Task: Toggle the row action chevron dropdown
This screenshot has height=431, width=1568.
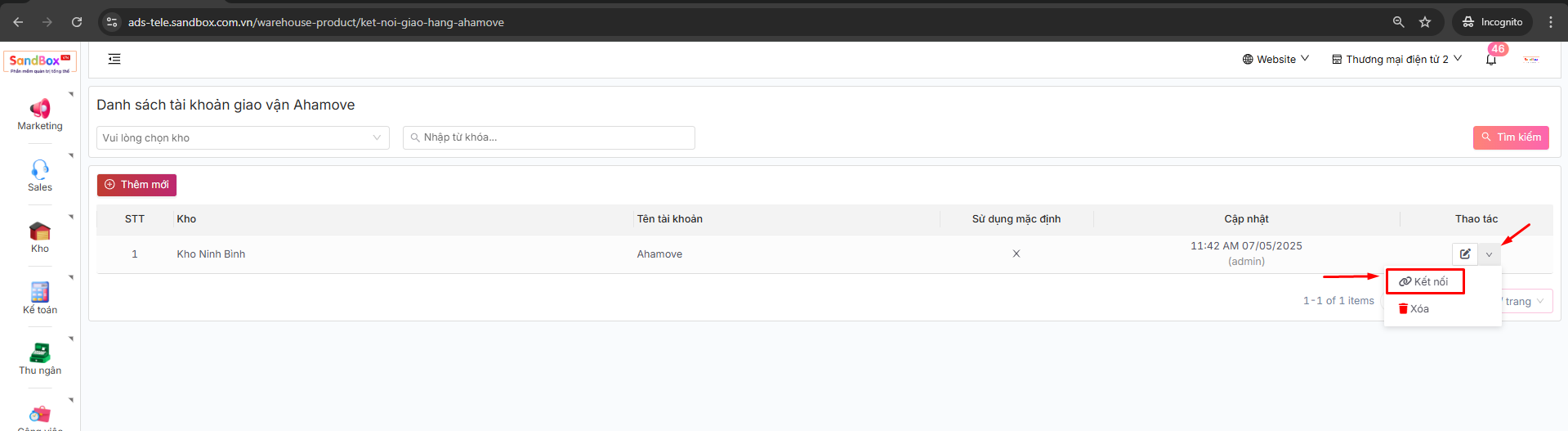Action: pos(1489,254)
